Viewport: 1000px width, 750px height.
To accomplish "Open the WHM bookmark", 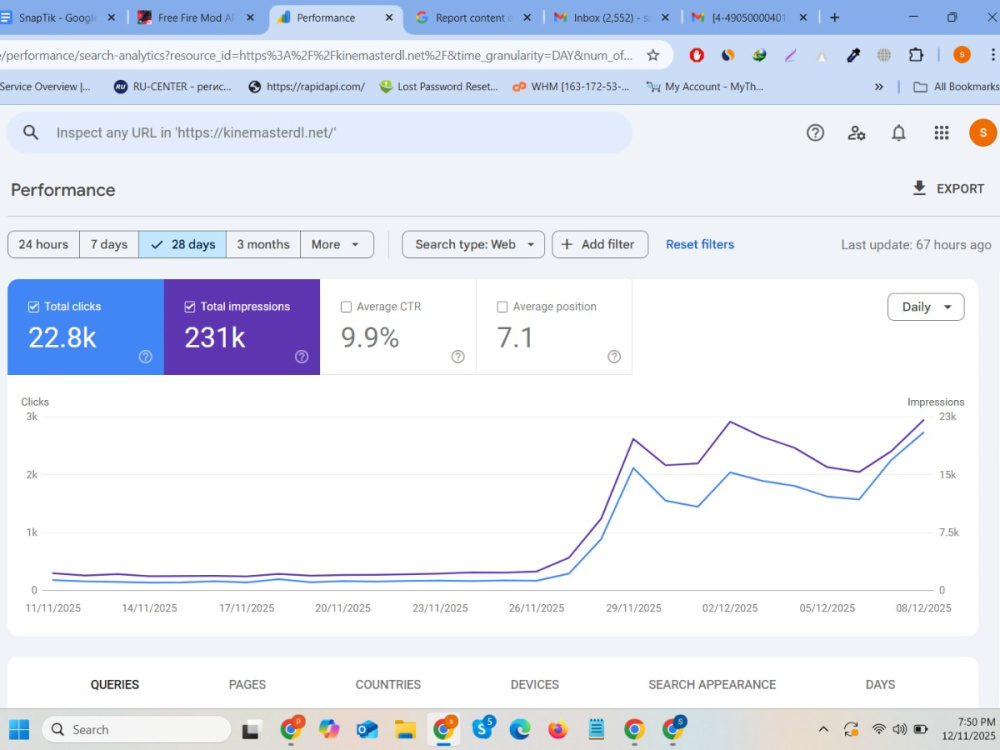I will (571, 87).
